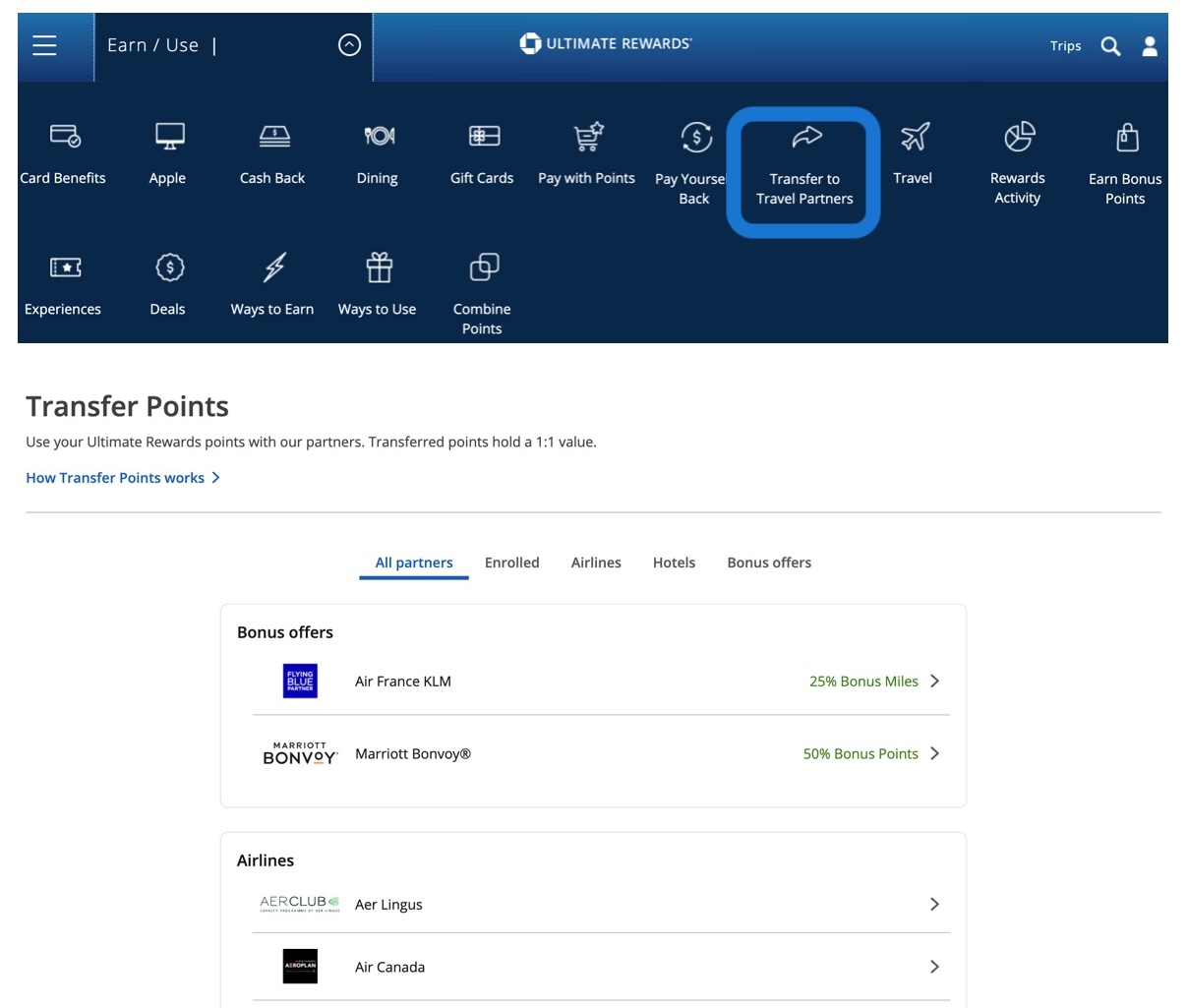Open the Deals dollar icon
The height and width of the screenshot is (1008, 1188).
click(x=169, y=267)
